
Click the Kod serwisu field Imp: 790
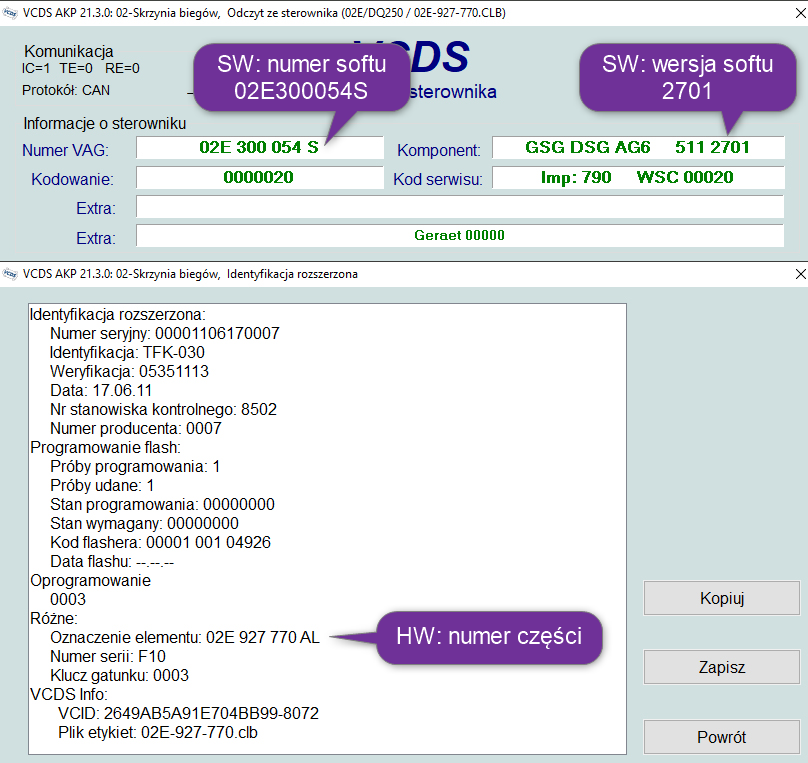(638, 178)
